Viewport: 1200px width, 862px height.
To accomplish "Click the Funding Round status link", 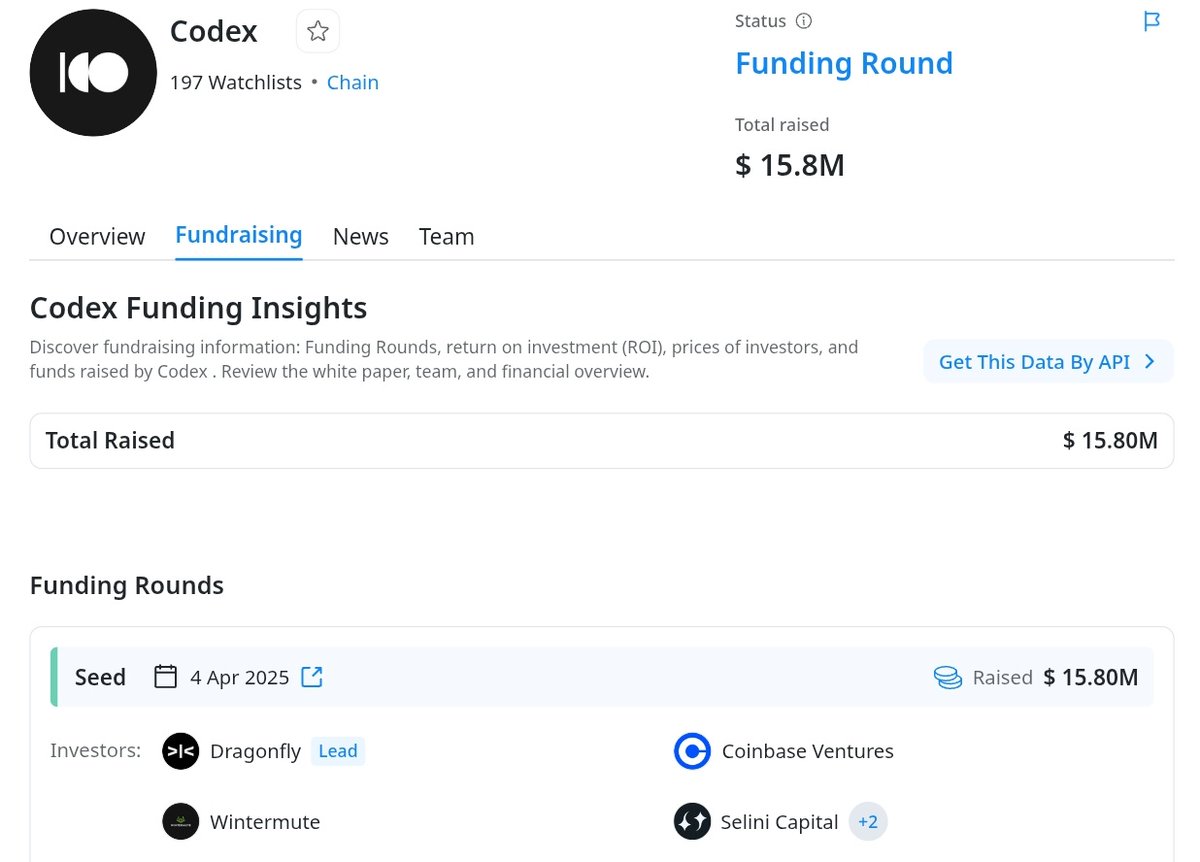I will click(x=844, y=63).
